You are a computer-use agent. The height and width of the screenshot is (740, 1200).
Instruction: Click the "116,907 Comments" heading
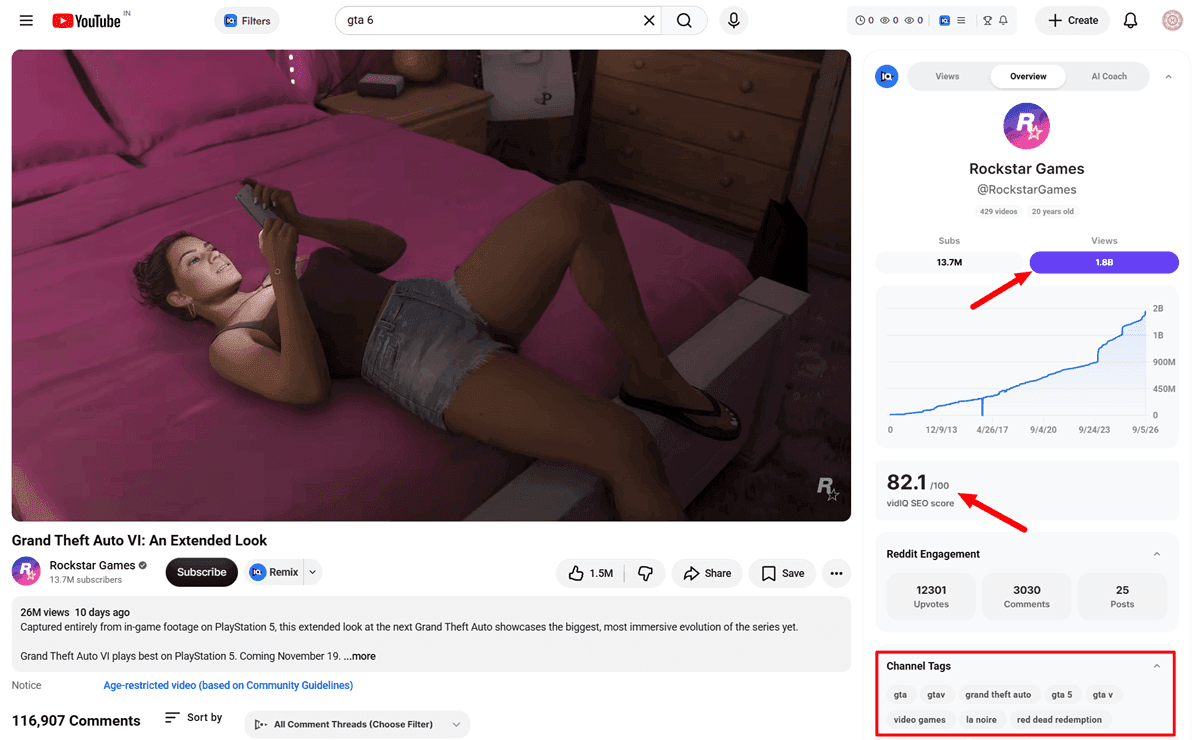pos(76,721)
